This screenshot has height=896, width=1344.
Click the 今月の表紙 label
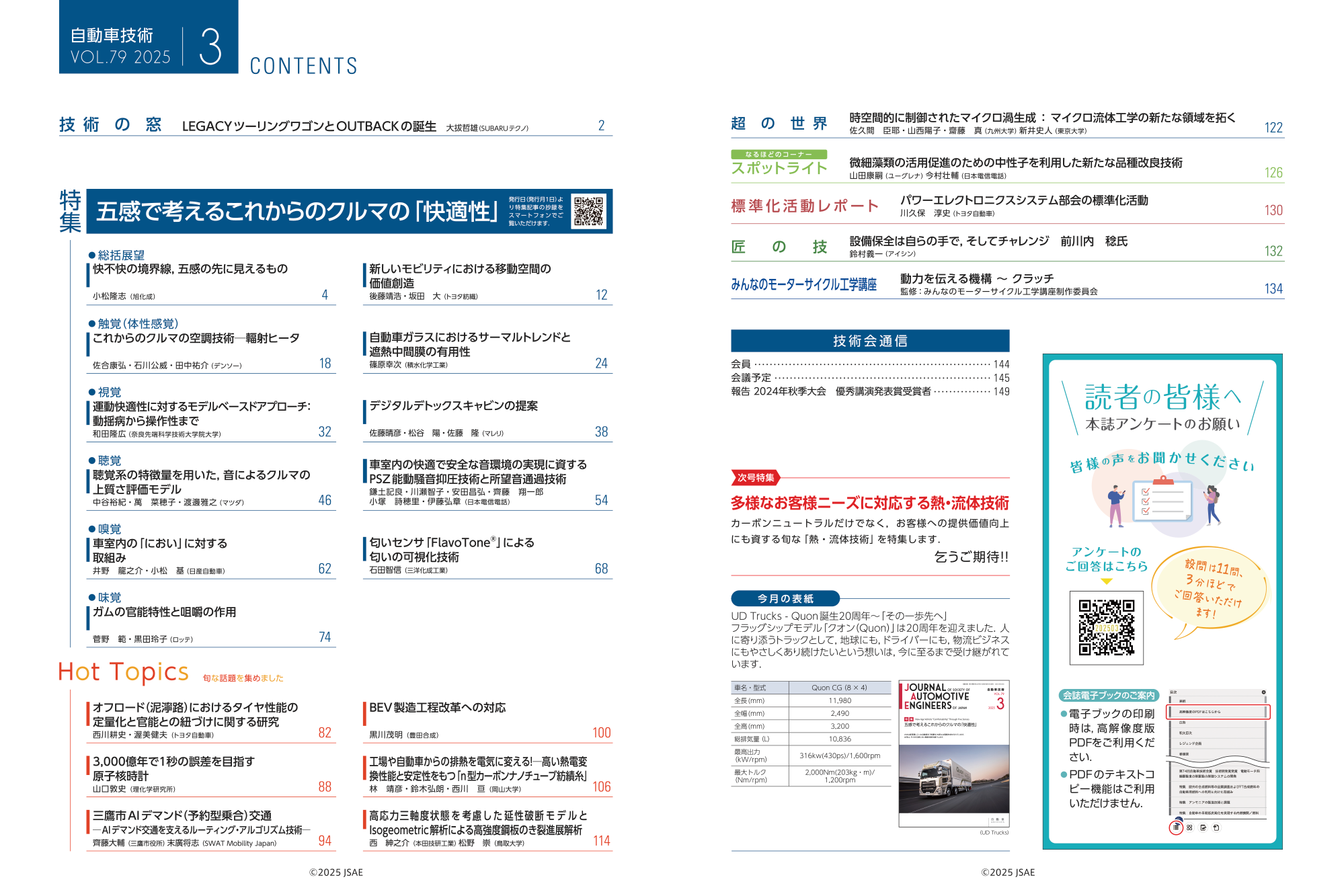click(785, 598)
